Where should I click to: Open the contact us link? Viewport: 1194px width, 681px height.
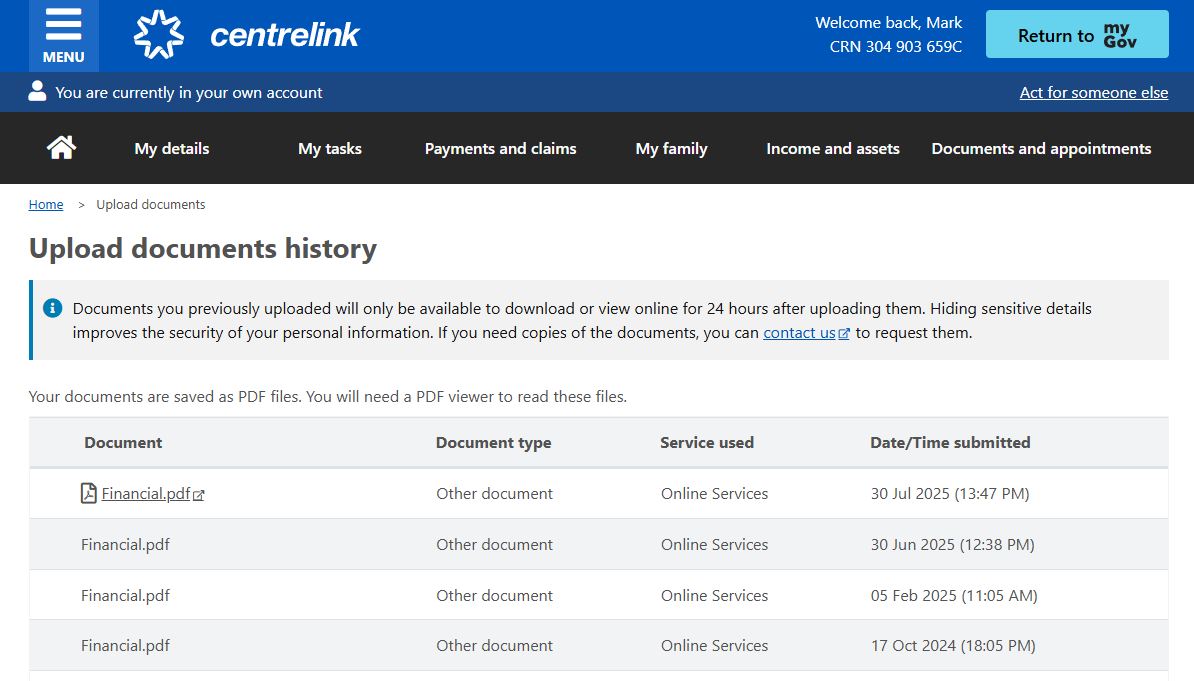coord(798,333)
